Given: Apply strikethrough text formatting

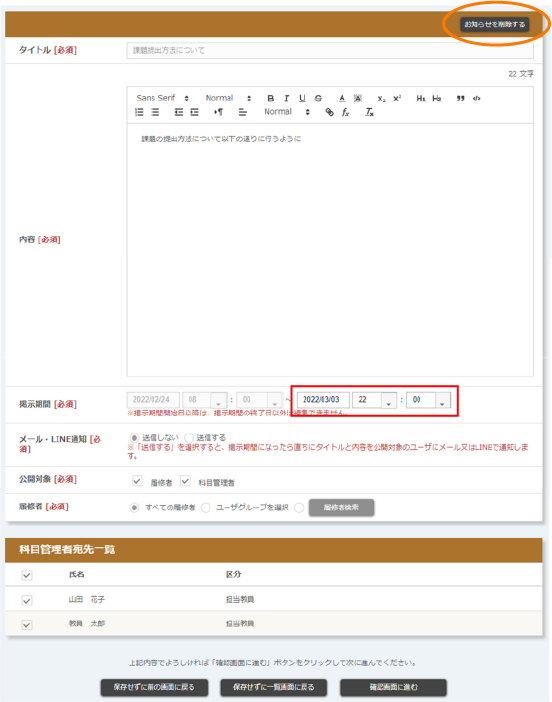Looking at the screenshot, I should point(318,98).
